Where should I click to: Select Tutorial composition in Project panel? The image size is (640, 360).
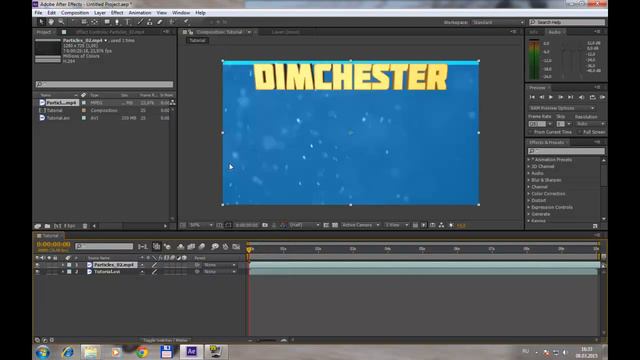click(55, 110)
